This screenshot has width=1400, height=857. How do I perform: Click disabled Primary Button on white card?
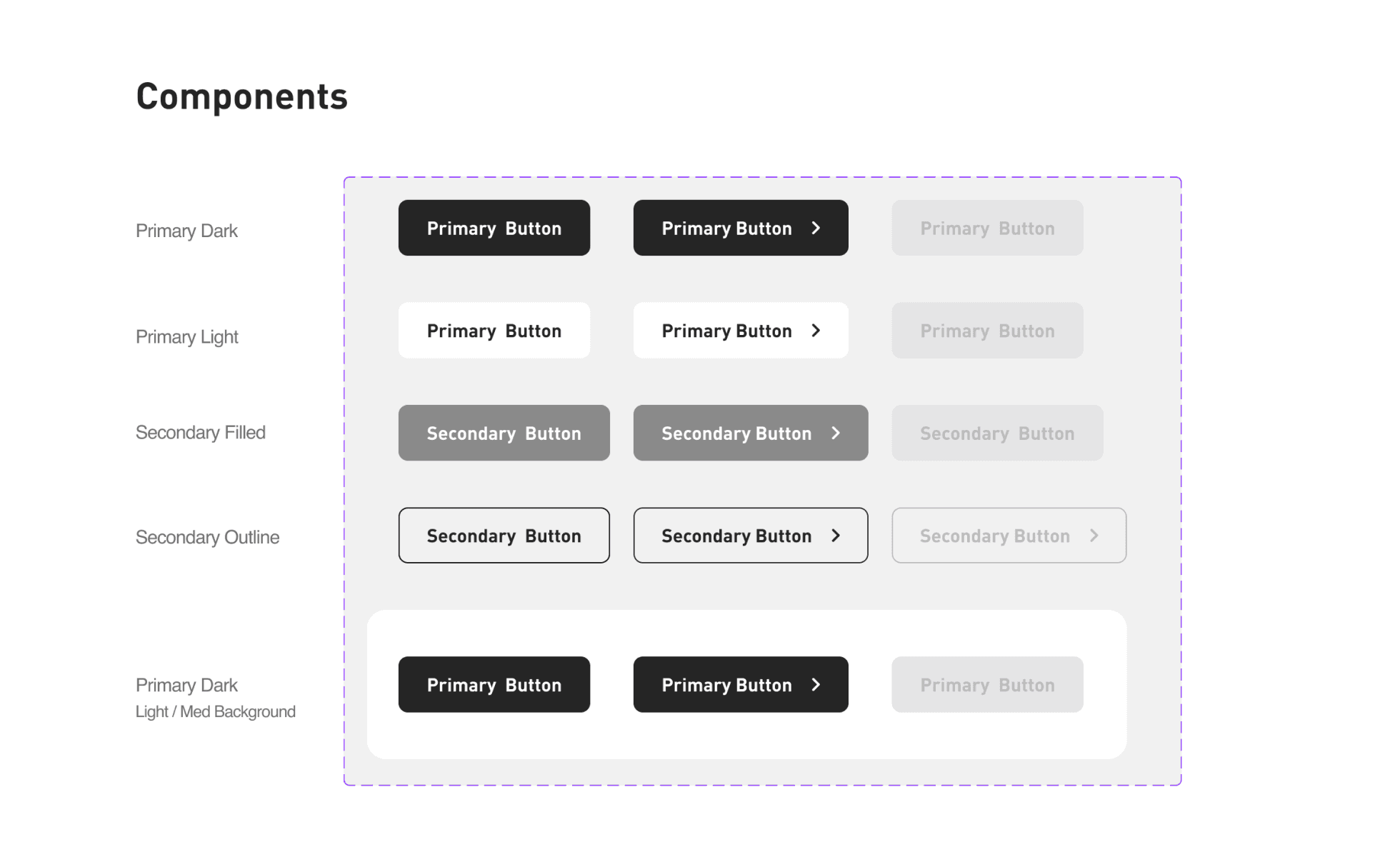click(x=987, y=685)
